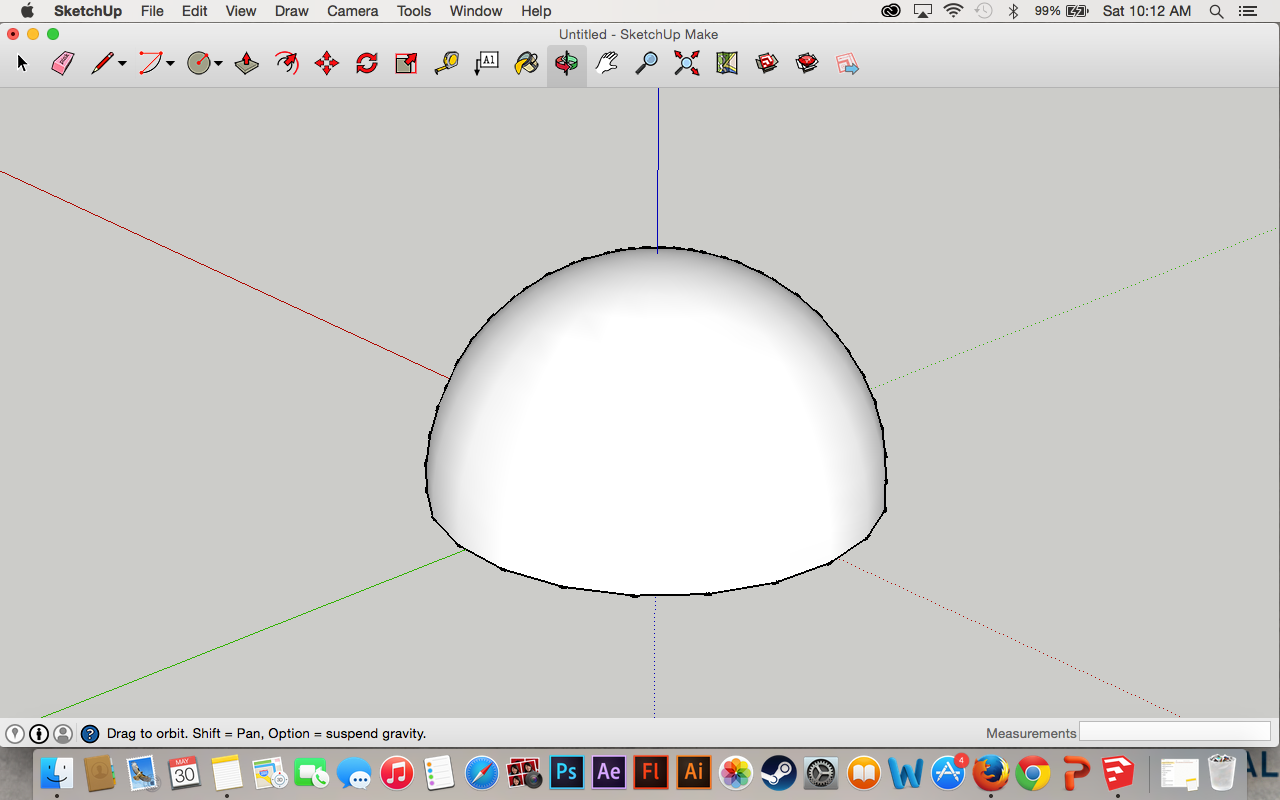This screenshot has width=1280, height=800.
Task: Grab the Tape Measure tool
Action: pyautogui.click(x=445, y=62)
